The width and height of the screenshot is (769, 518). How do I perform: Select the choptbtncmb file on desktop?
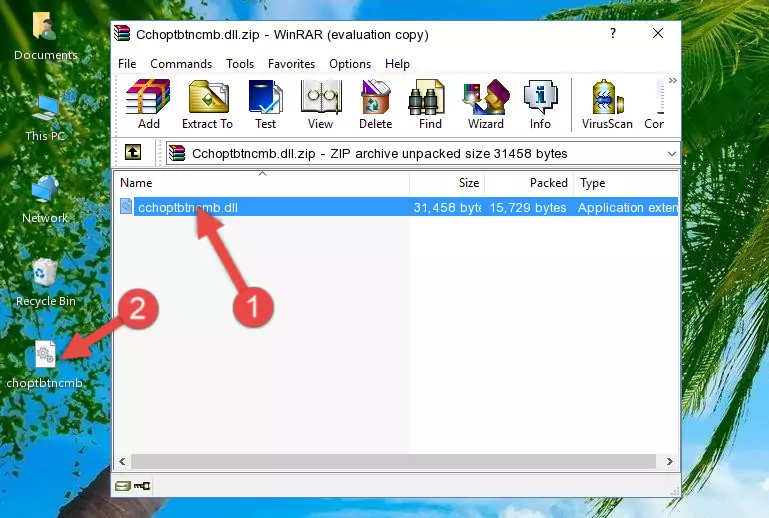(x=45, y=365)
